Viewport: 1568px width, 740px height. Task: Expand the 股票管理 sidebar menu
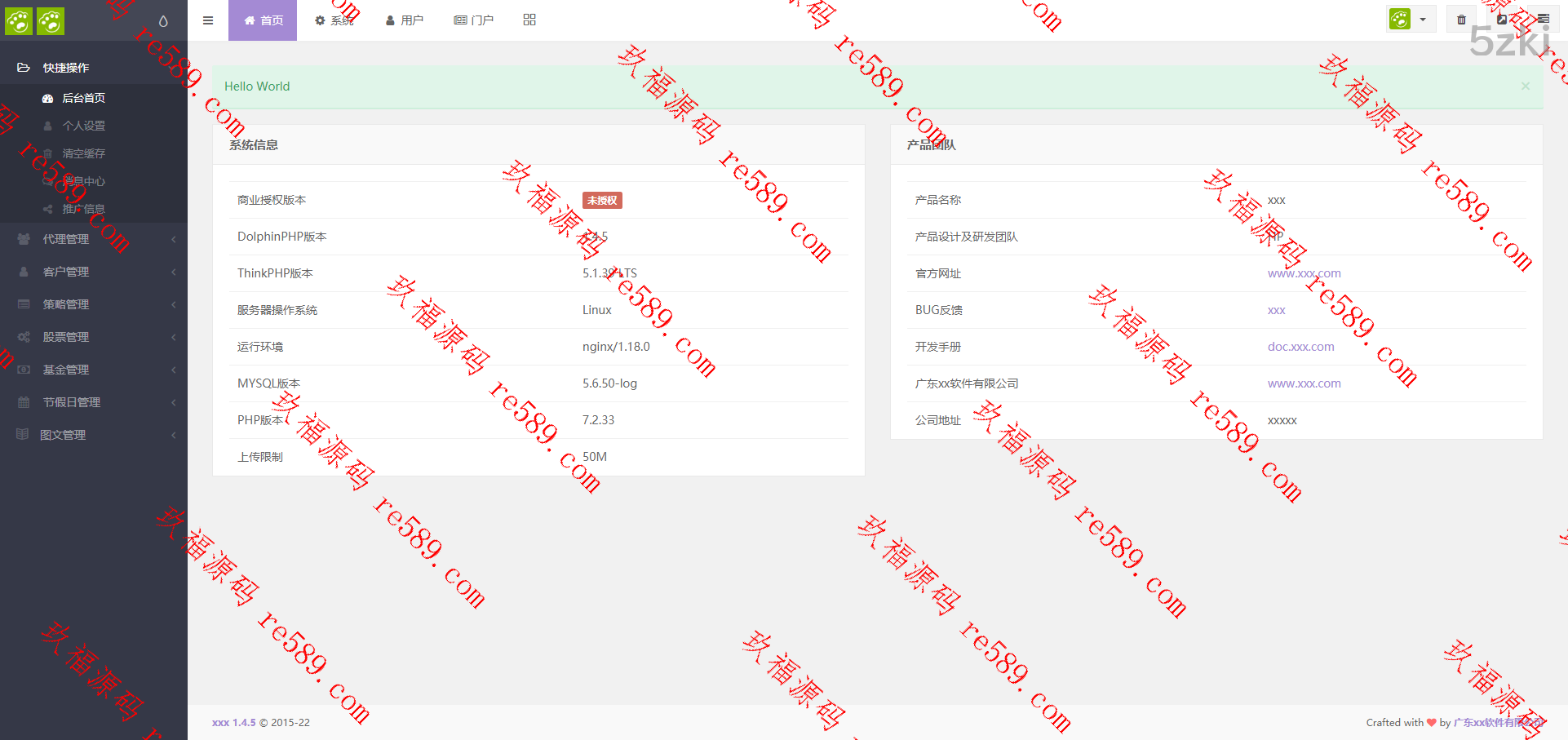[x=94, y=337]
